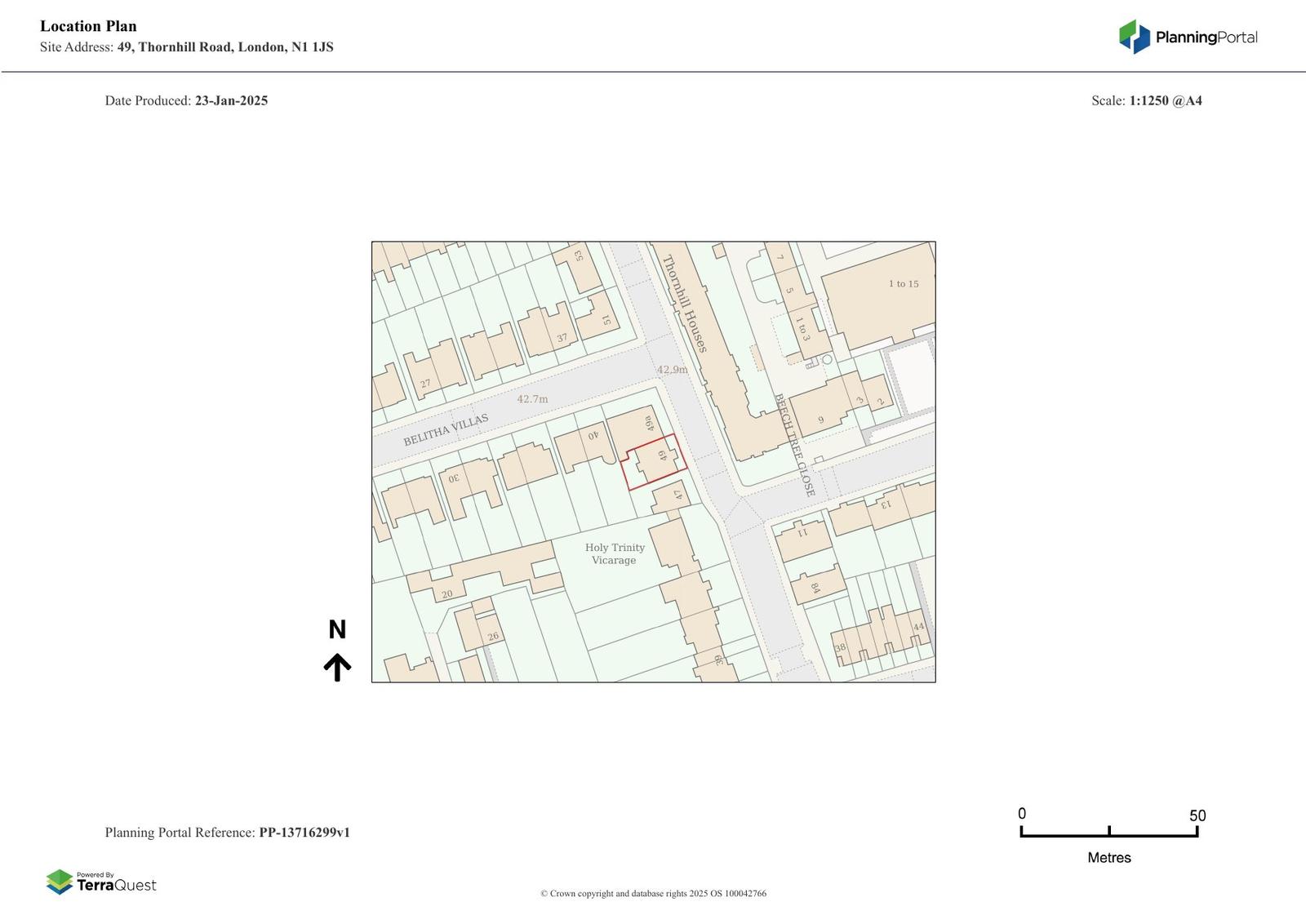Screen dimensions: 1306x924
Task: Click the north arrow symbol
Action: 337,667
